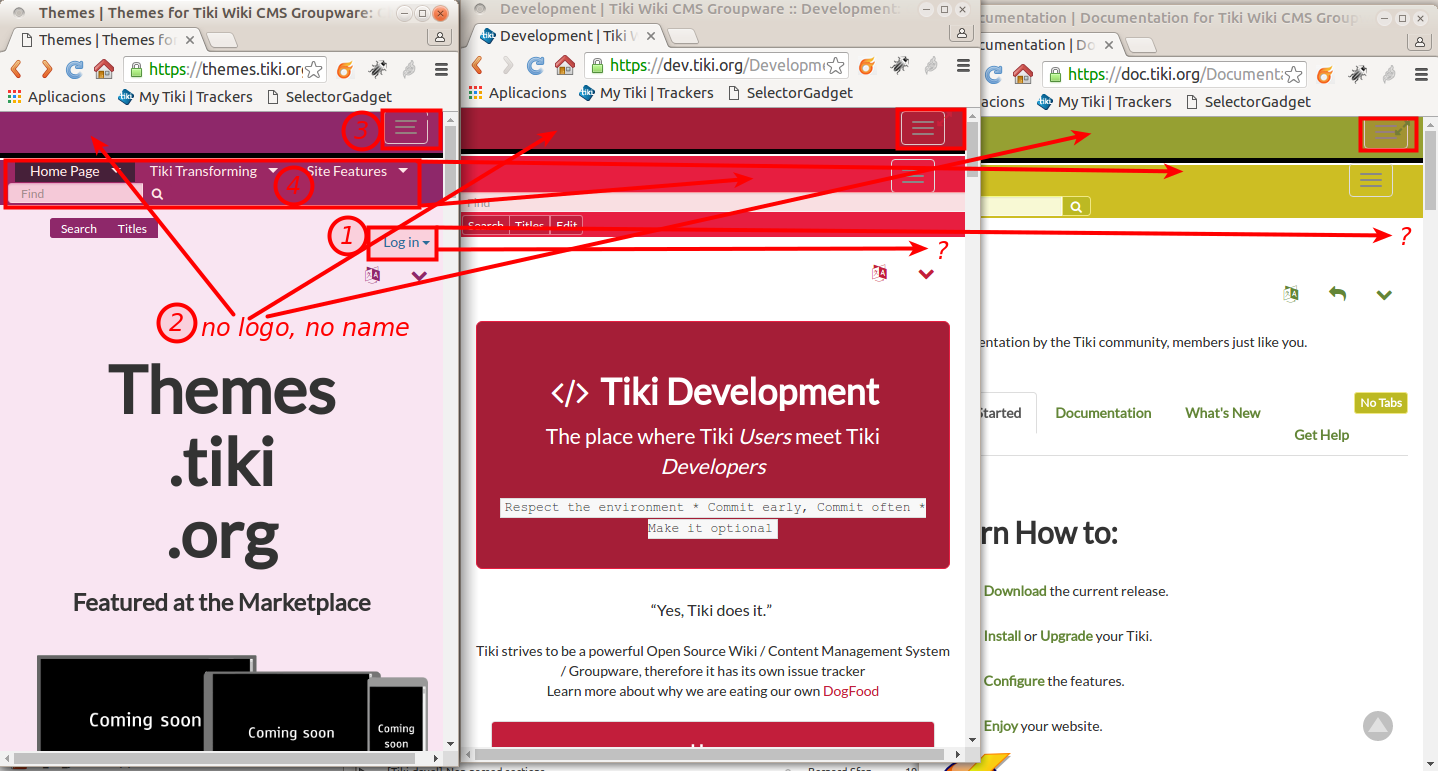Click the feather extension icon in Documentation window
The width and height of the screenshot is (1438, 771).
tap(1389, 74)
